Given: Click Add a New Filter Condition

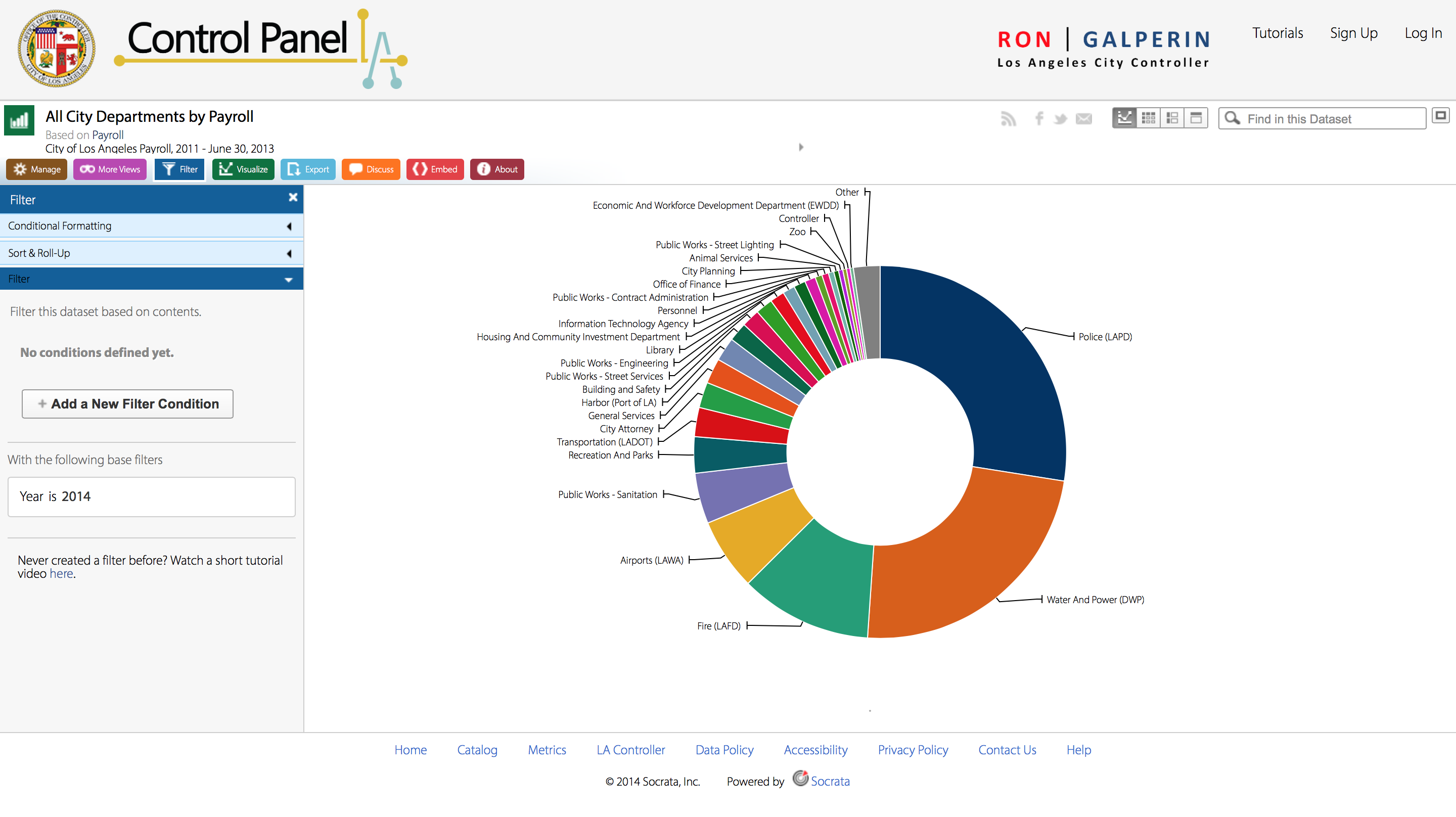Looking at the screenshot, I should tap(128, 404).
